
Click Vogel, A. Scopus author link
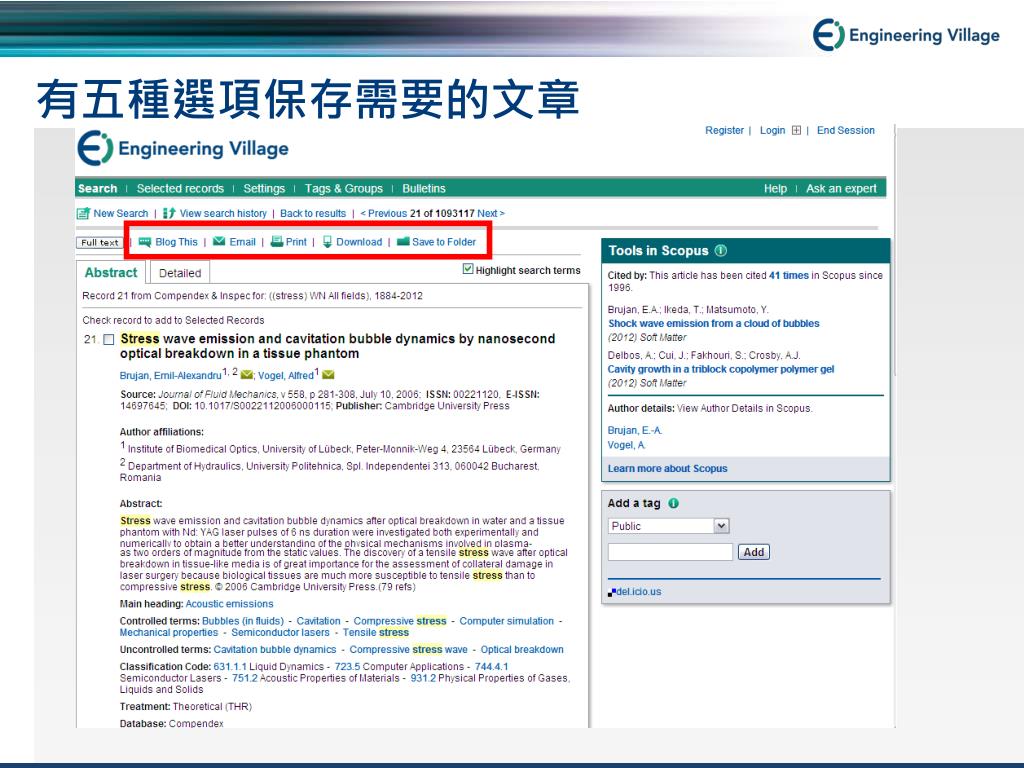(626, 445)
